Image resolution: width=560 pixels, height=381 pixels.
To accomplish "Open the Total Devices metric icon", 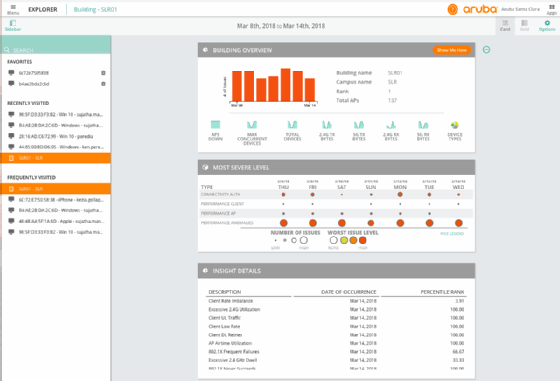I will coord(292,125).
